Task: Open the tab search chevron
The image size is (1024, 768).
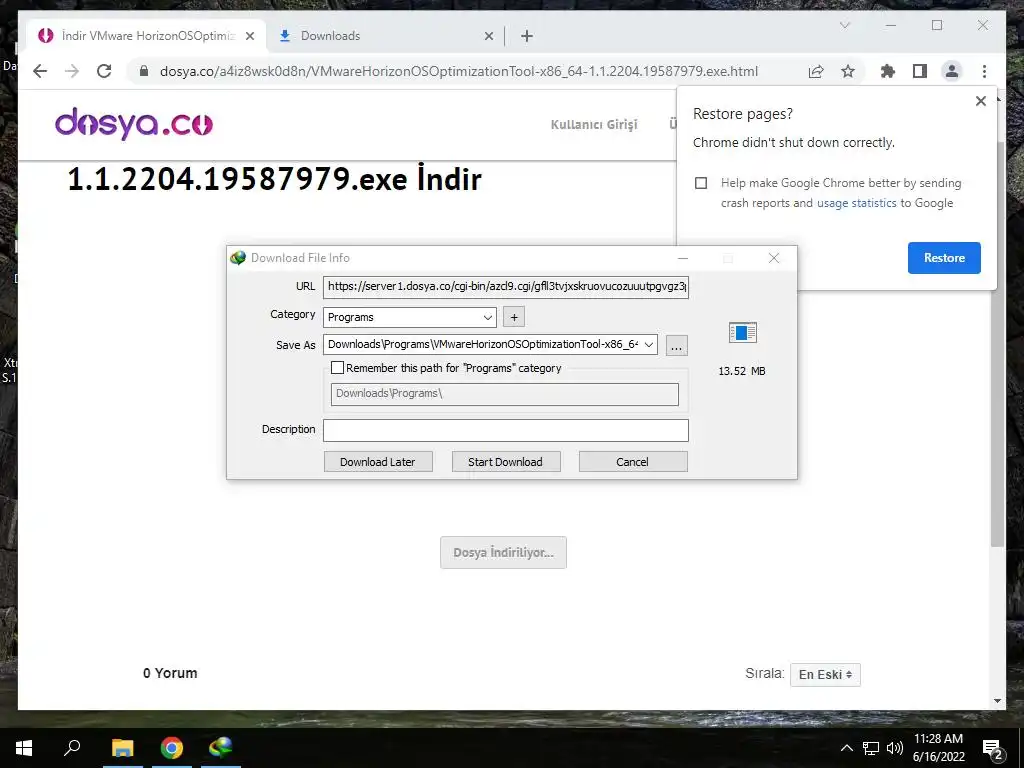Action: point(844,25)
